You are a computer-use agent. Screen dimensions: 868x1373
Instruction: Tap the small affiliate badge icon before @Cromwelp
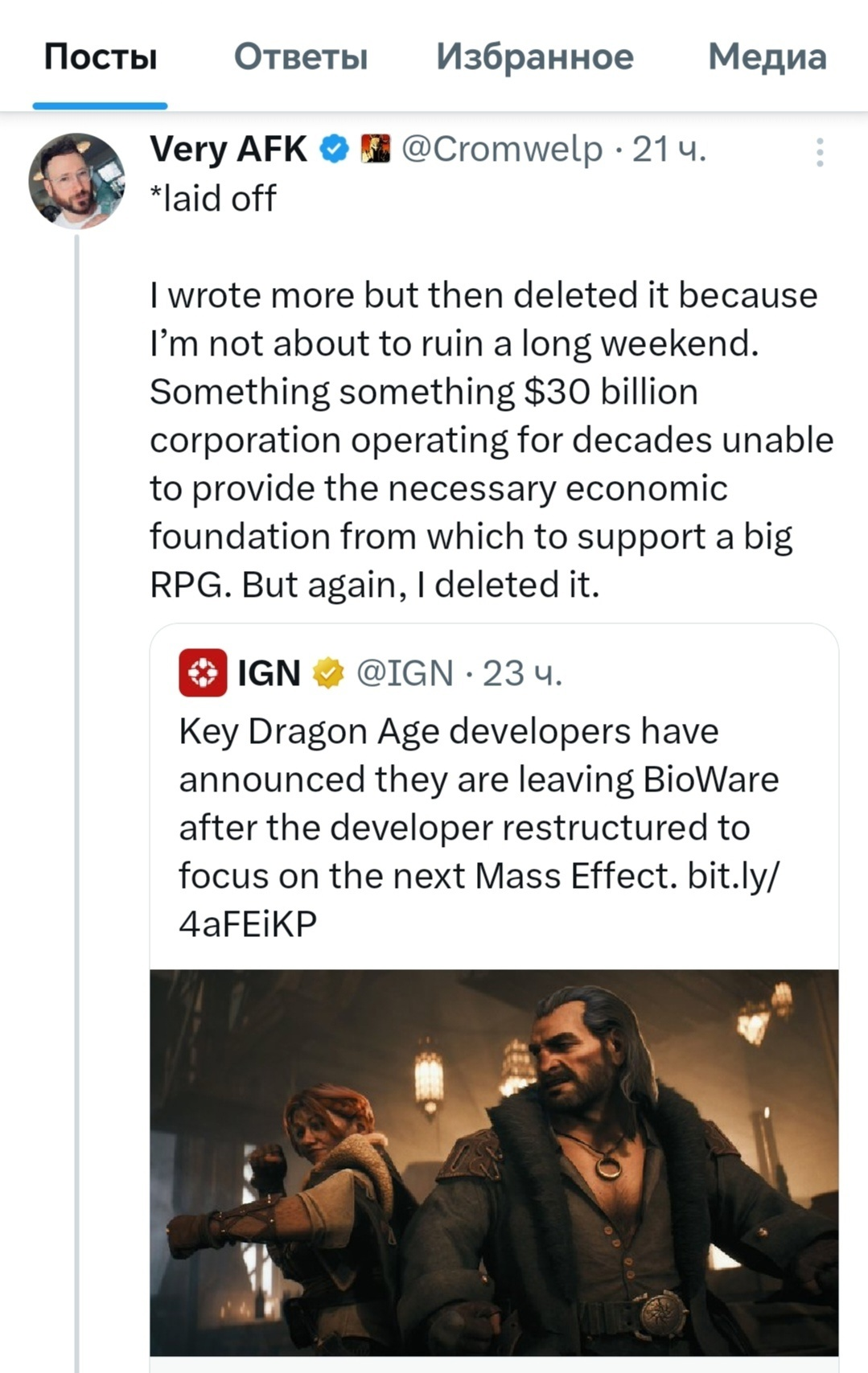click(375, 150)
